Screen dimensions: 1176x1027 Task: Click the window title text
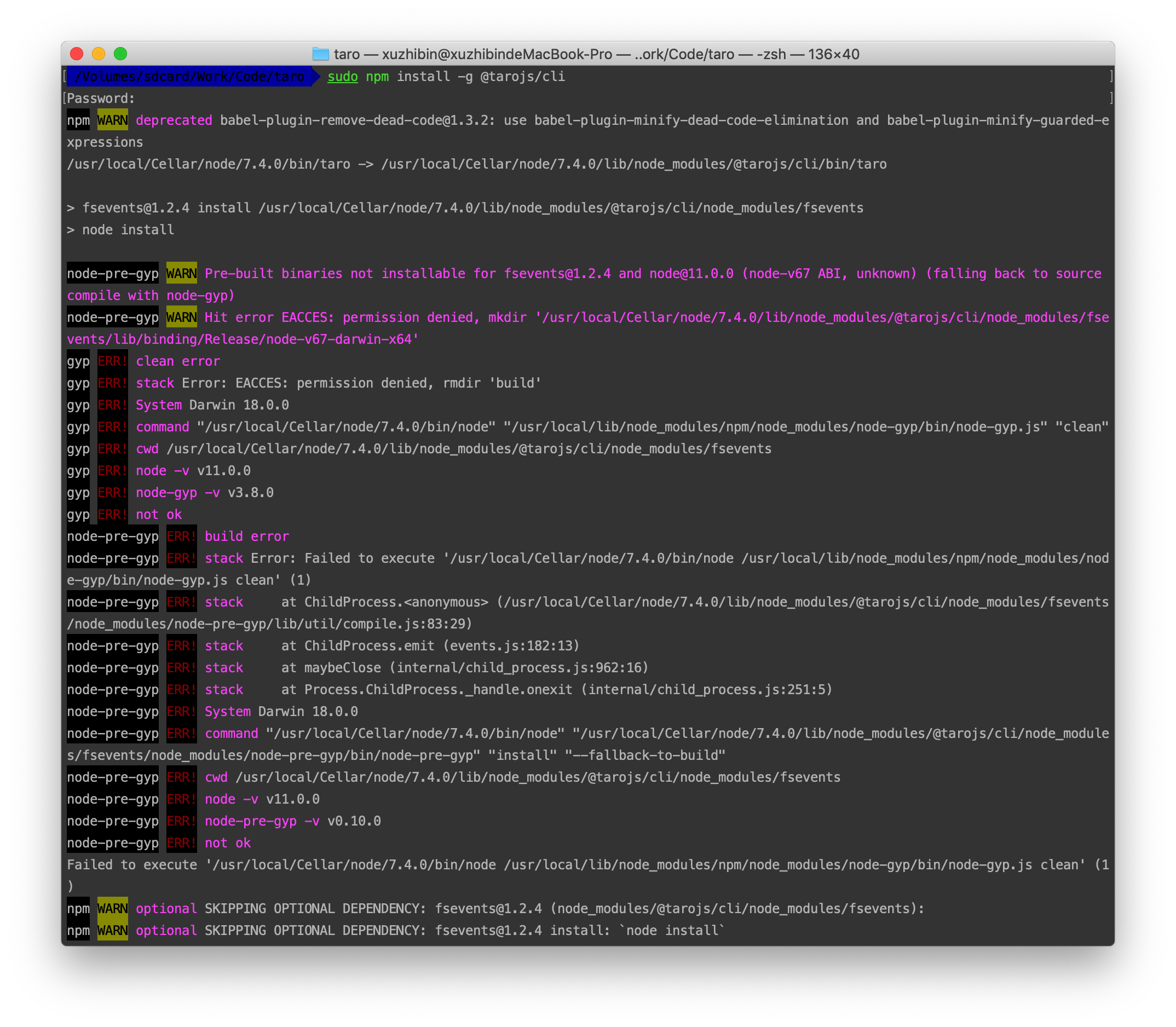tap(596, 54)
